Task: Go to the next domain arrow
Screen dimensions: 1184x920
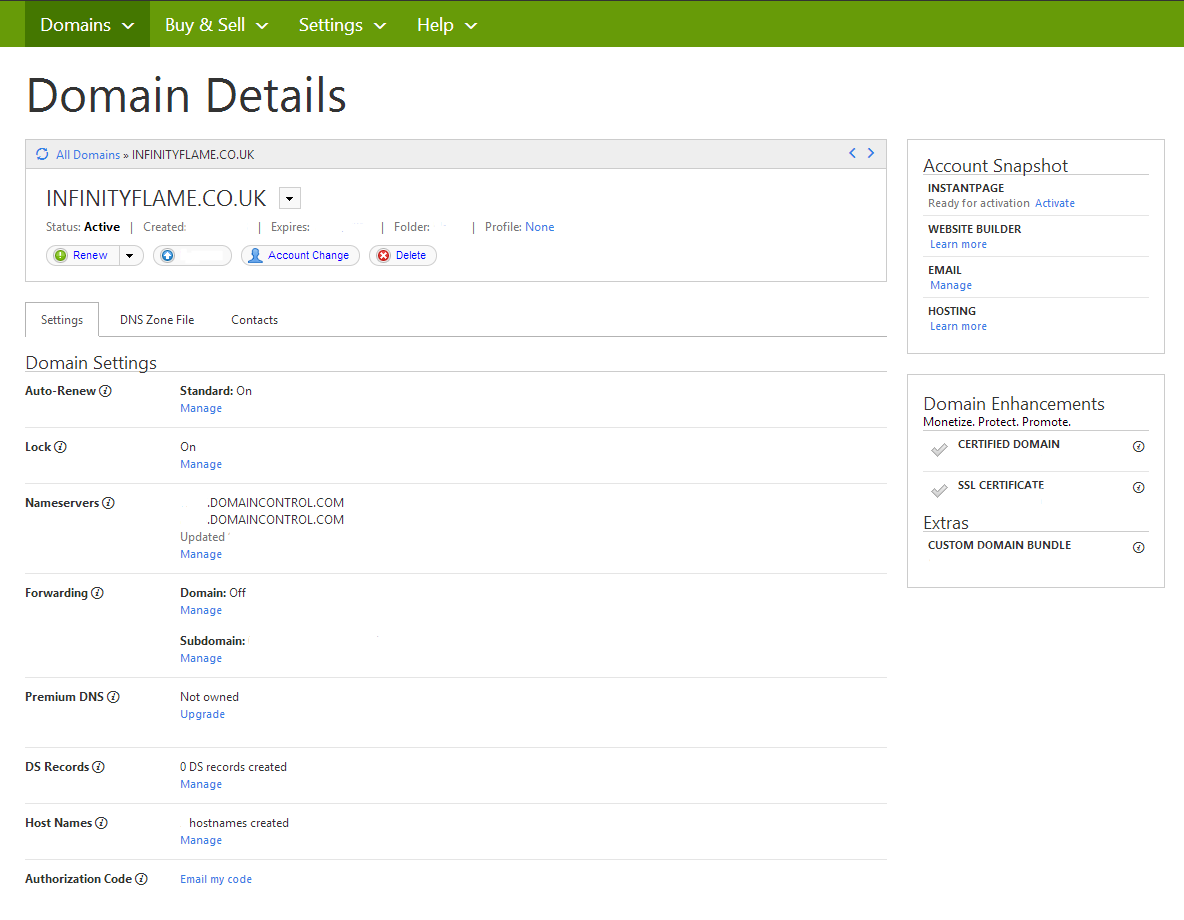Action: click(x=871, y=153)
